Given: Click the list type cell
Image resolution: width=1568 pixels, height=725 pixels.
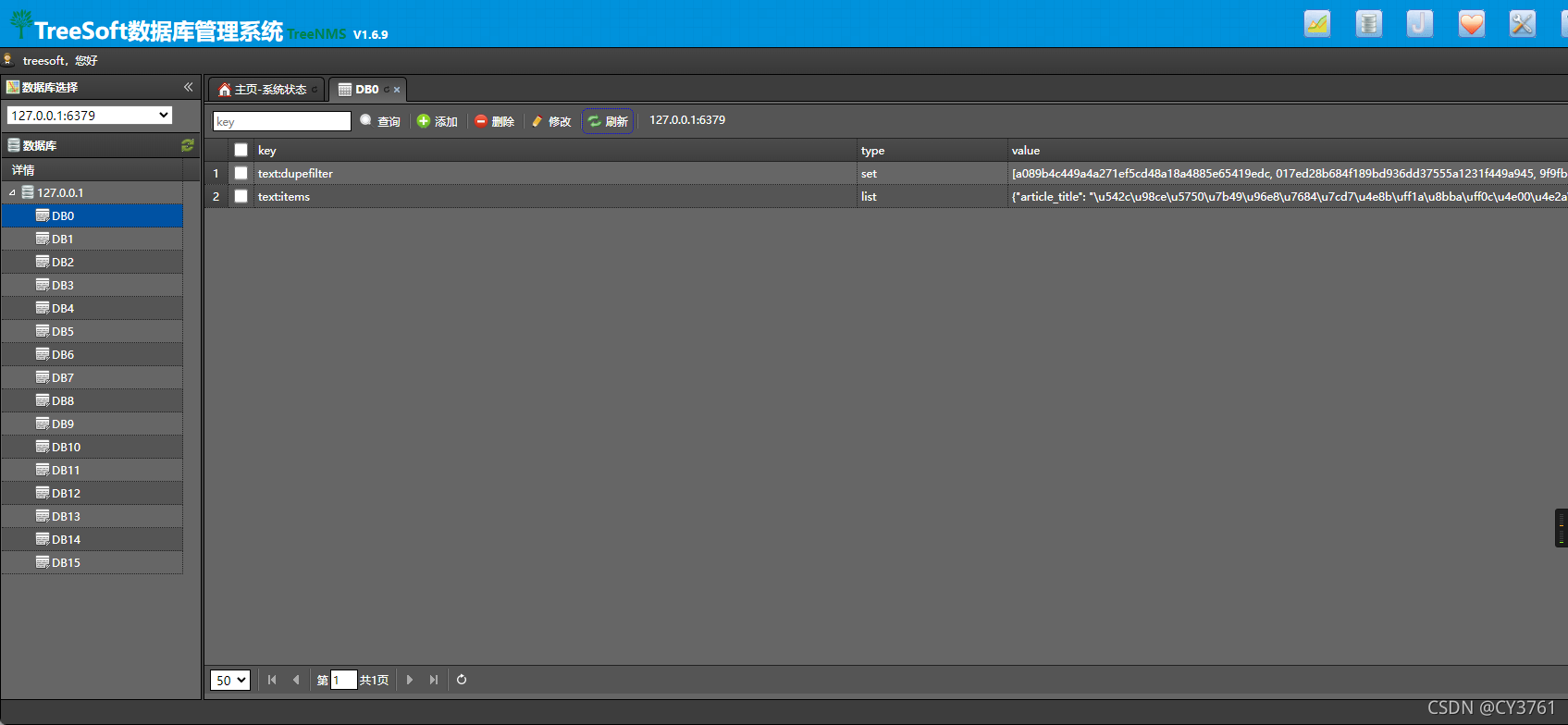Looking at the screenshot, I should coord(932,196).
